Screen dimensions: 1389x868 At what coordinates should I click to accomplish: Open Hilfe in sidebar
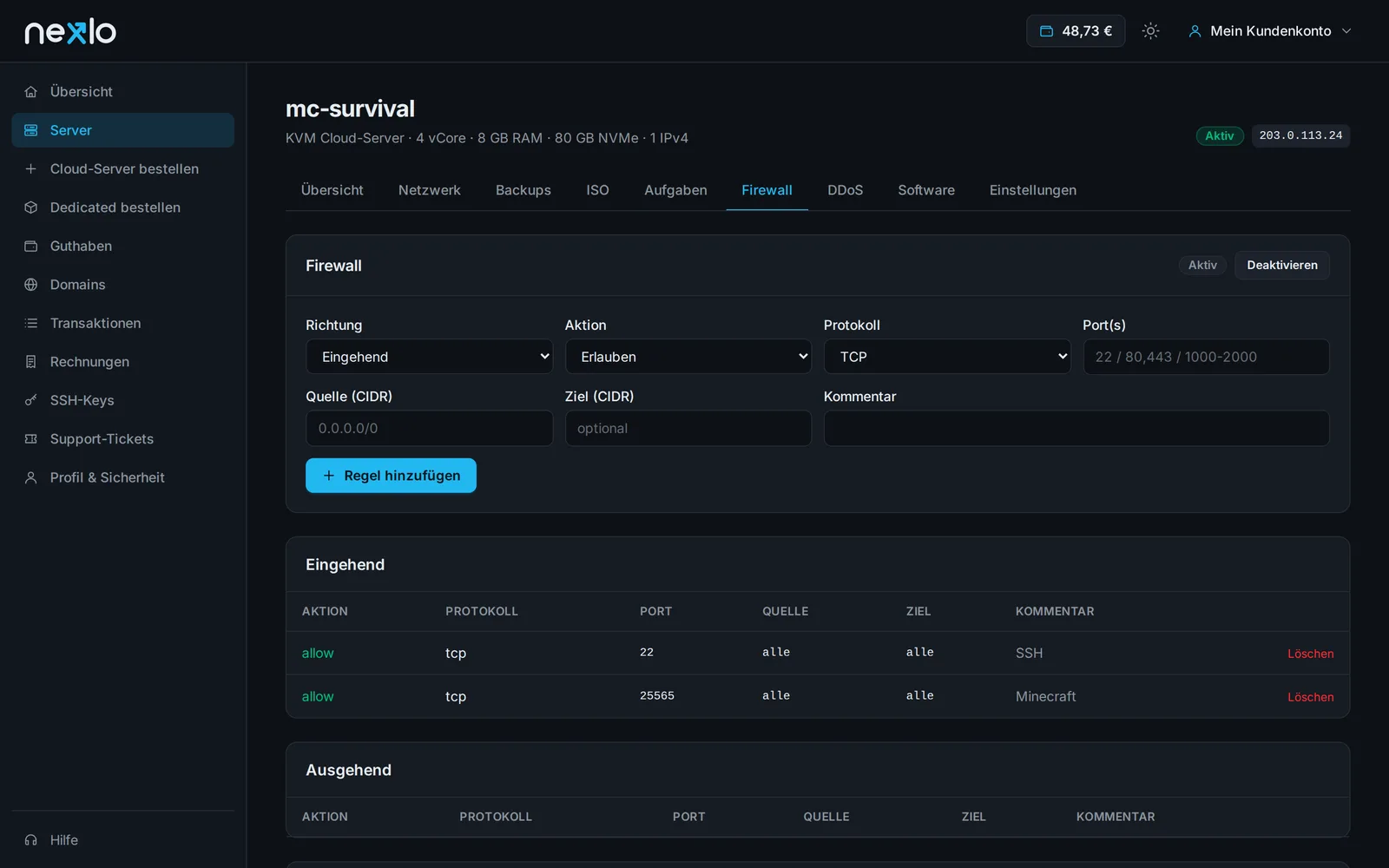pyautogui.click(x=123, y=840)
